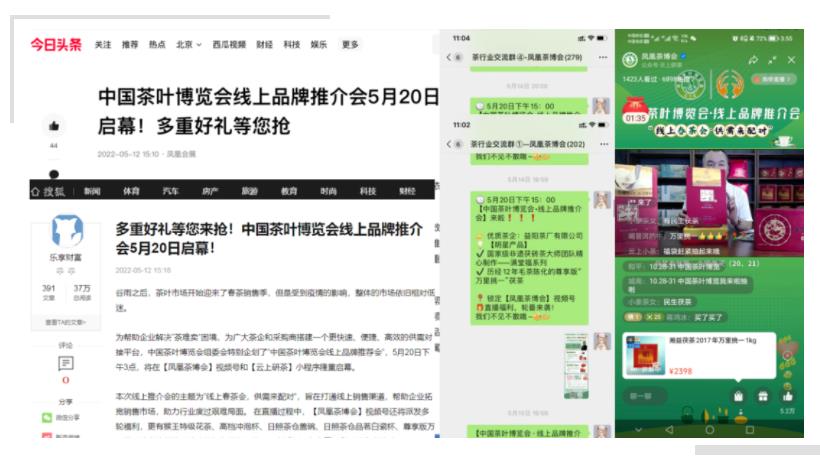Select 关注 tab in Toutiao navigation
This screenshot has height=466, width=820.
[x=103, y=44]
